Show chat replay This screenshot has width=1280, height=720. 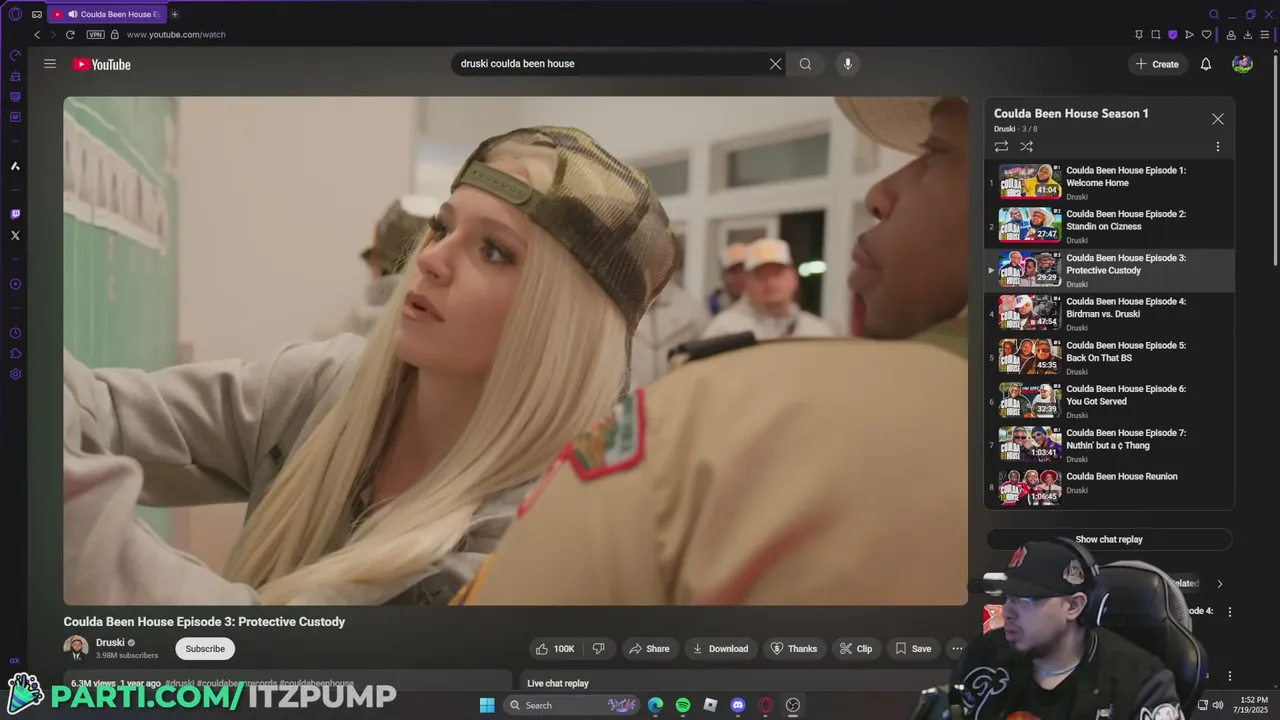(1109, 540)
